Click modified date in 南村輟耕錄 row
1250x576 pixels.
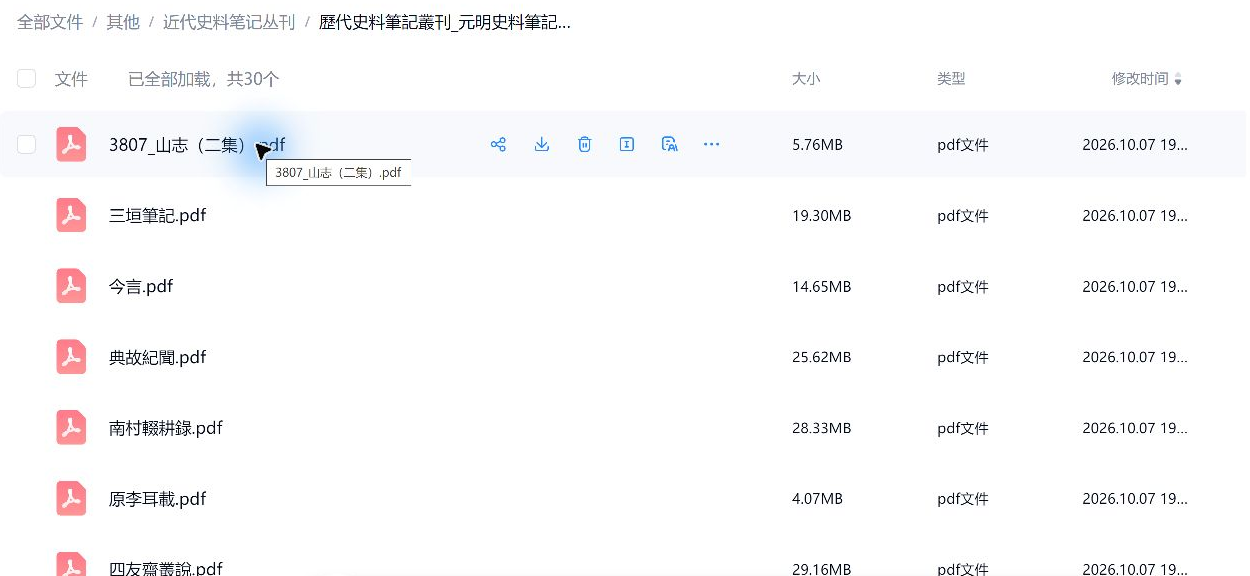[x=1135, y=429]
